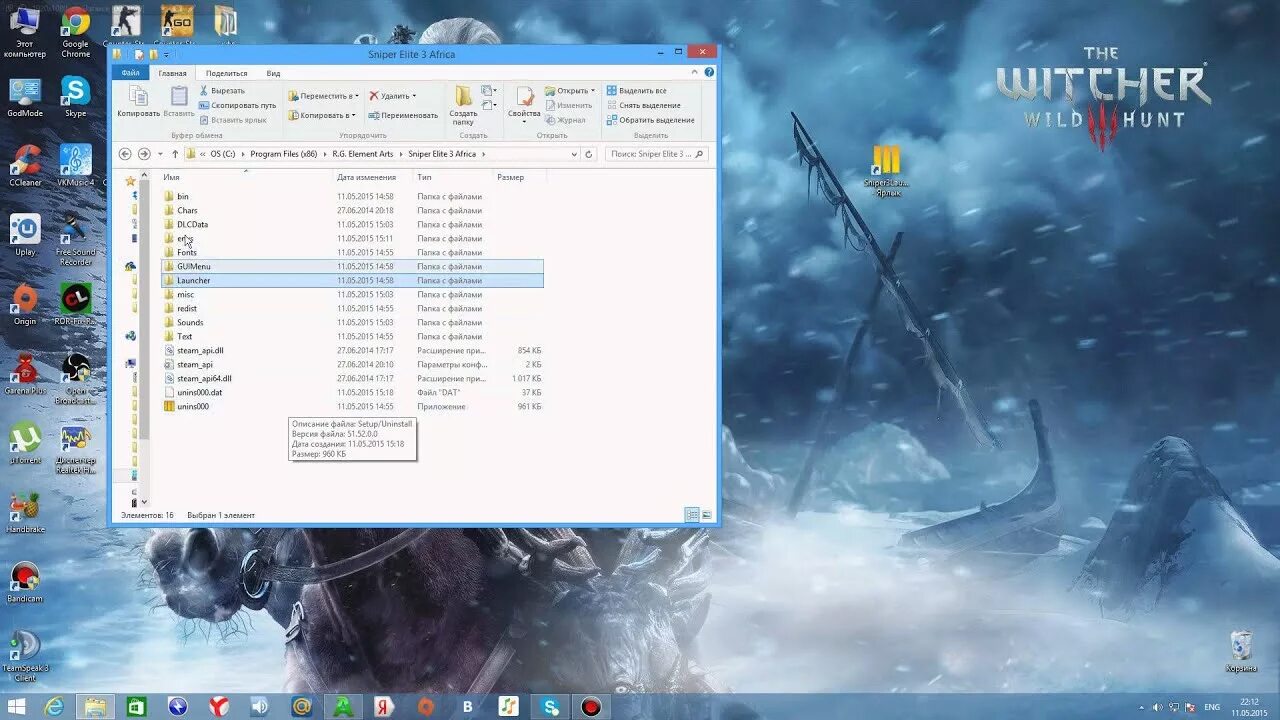Select the Fonts folder
This screenshot has height=720, width=1280.
point(187,252)
